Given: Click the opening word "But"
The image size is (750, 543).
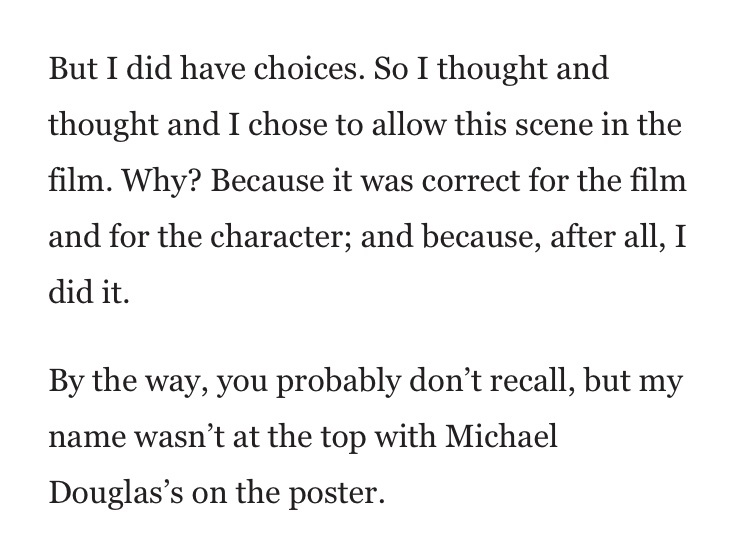Looking at the screenshot, I should tap(73, 68).
